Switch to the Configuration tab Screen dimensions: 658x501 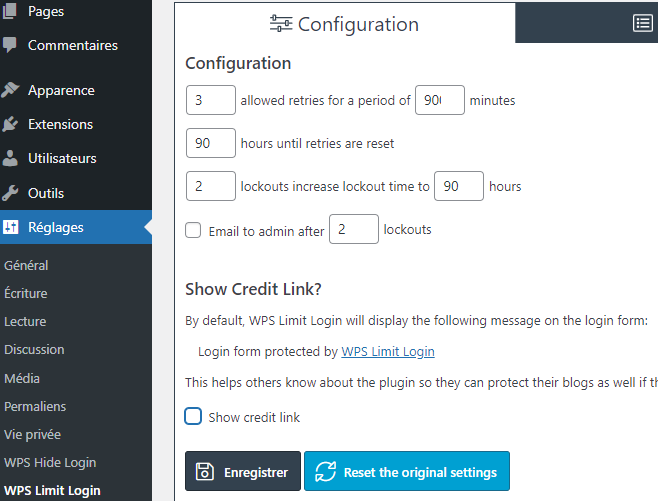point(344,24)
